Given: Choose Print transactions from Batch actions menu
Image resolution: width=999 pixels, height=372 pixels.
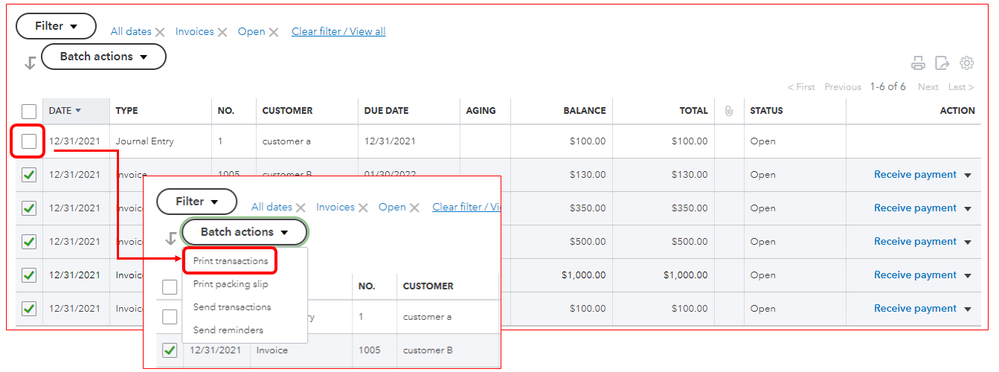Looking at the screenshot, I should coord(231,261).
